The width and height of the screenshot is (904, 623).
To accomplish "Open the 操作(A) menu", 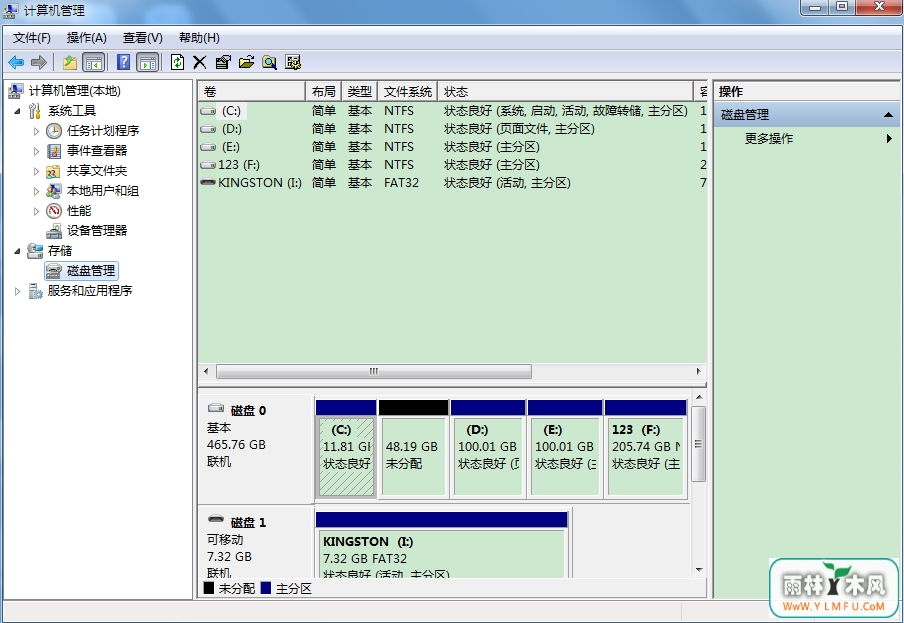I will point(86,38).
